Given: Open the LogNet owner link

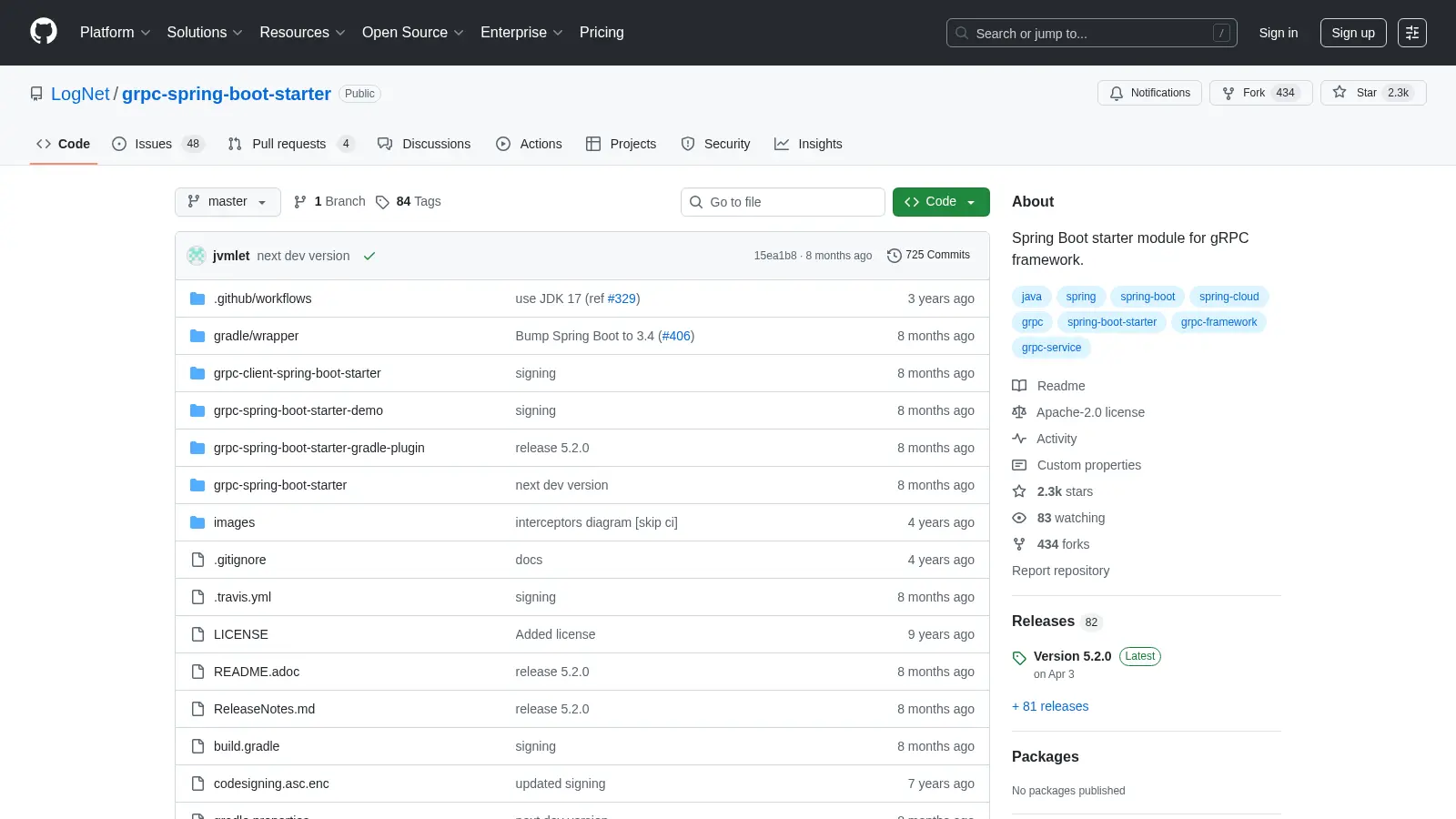Looking at the screenshot, I should (x=80, y=94).
